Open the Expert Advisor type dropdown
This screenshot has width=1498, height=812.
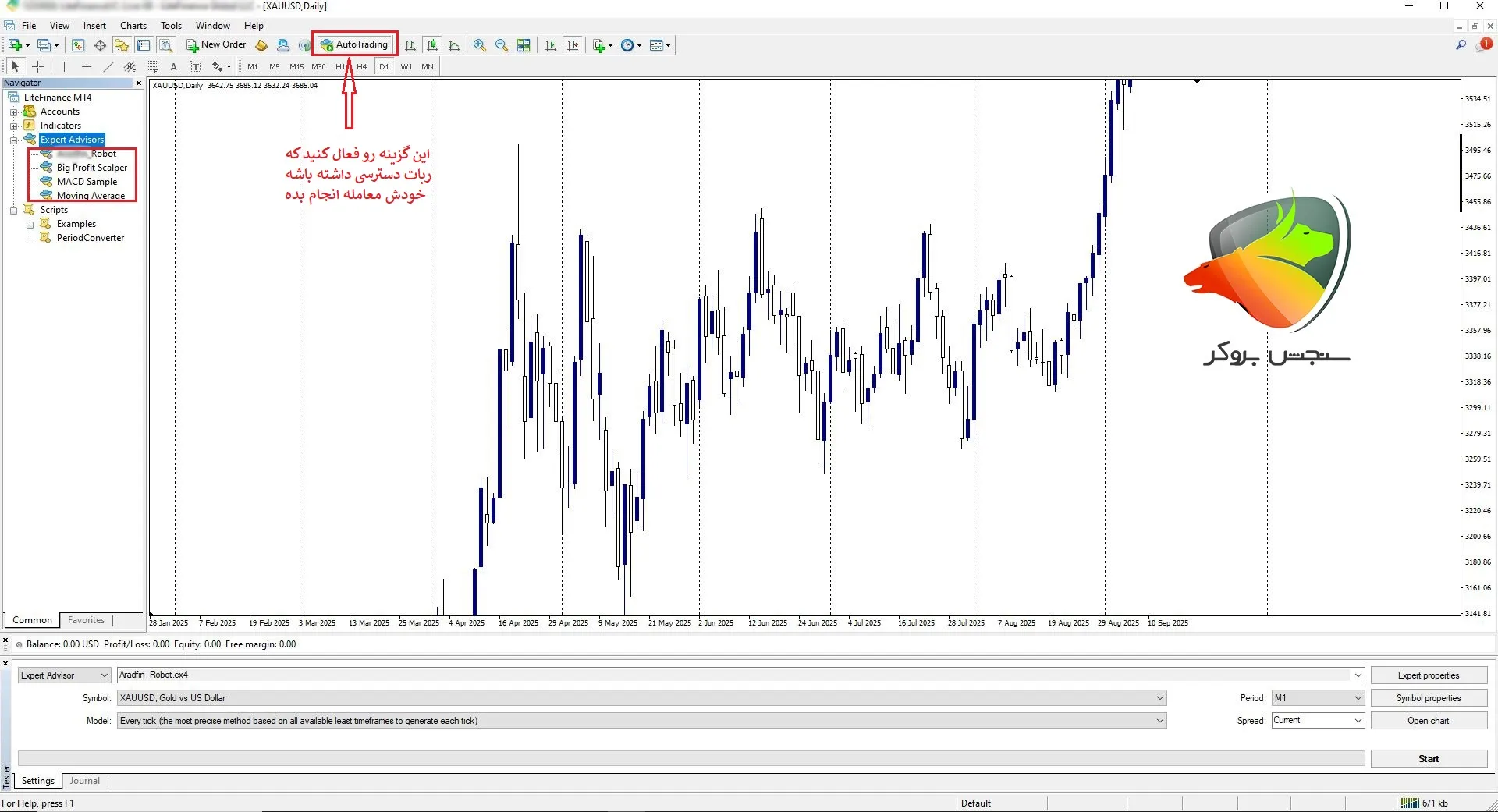(x=65, y=675)
